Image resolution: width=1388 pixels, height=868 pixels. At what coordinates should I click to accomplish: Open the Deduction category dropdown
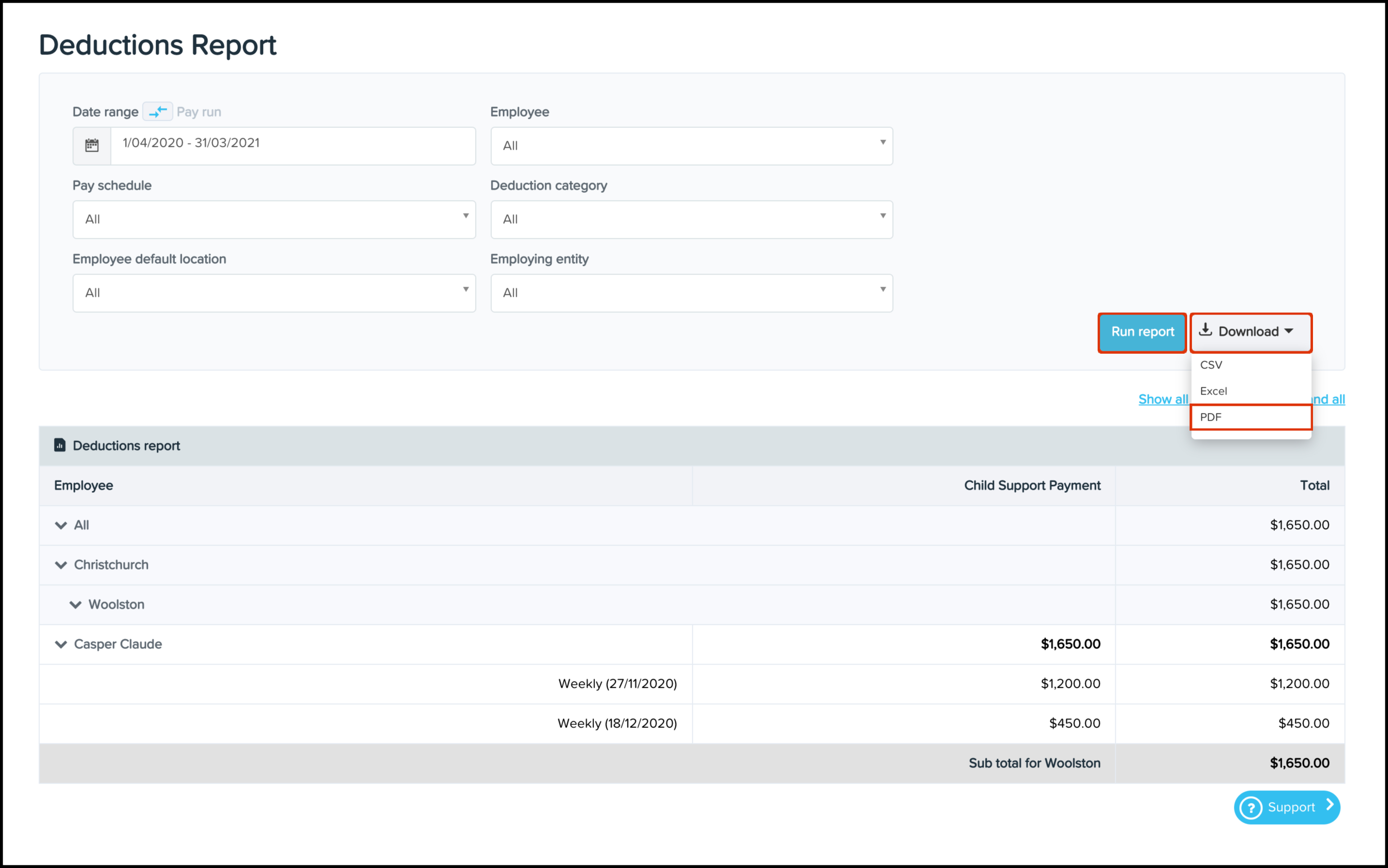692,219
